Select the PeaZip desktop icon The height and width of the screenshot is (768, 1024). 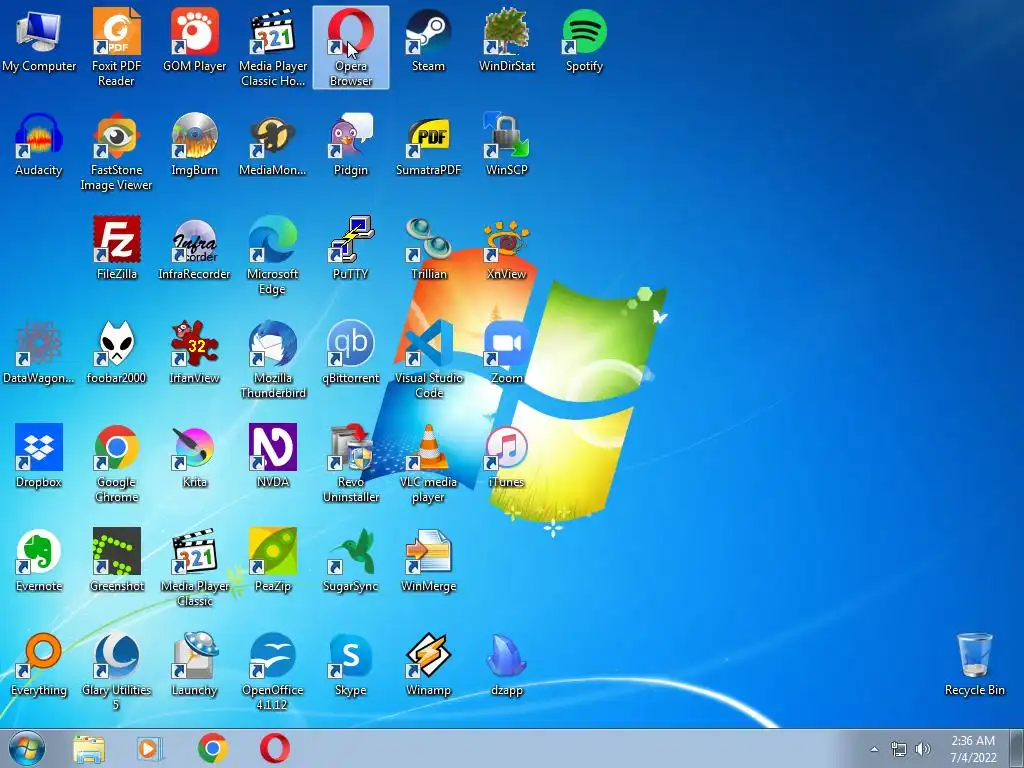pos(273,560)
